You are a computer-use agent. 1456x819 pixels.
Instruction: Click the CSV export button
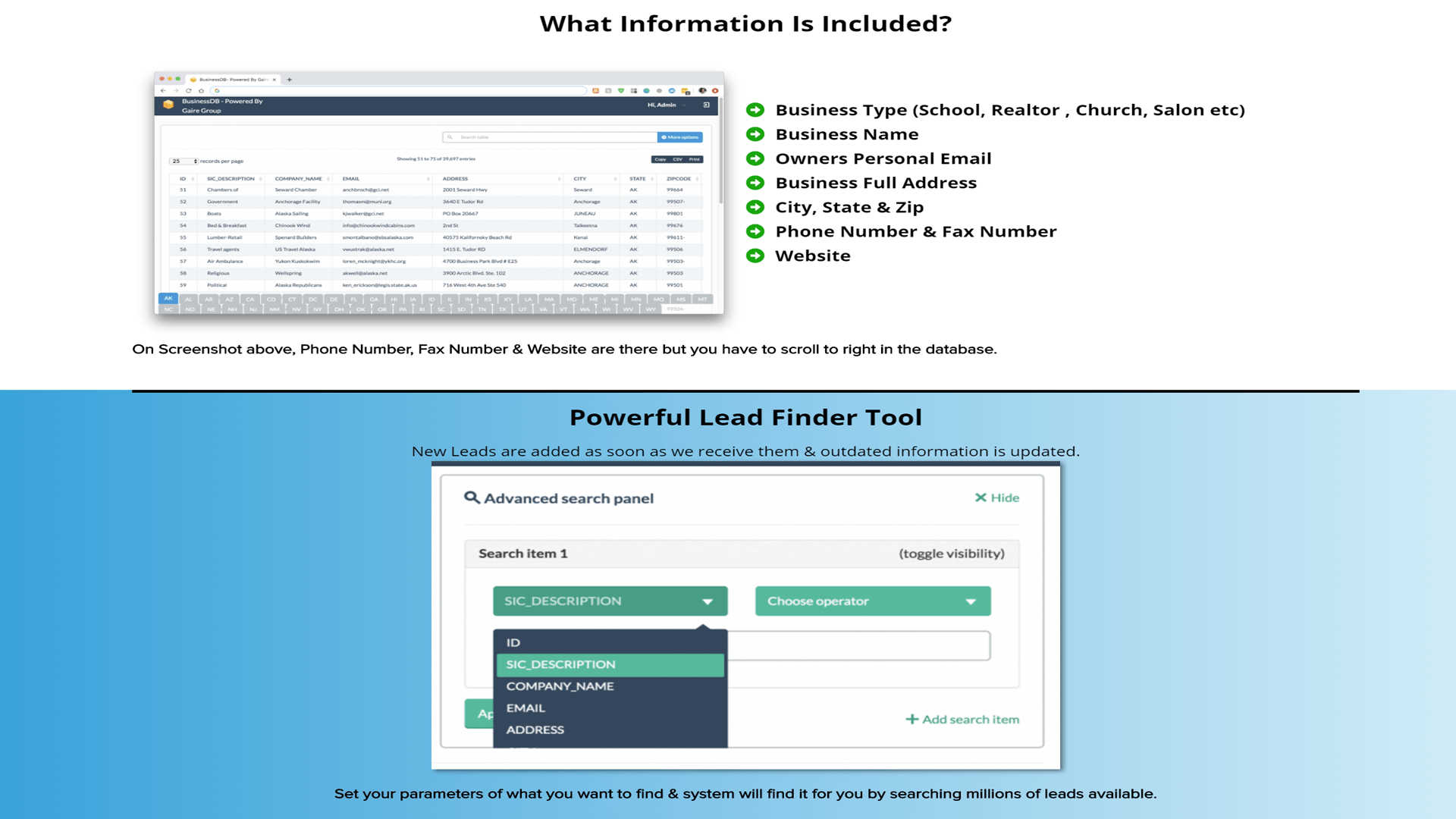point(678,159)
